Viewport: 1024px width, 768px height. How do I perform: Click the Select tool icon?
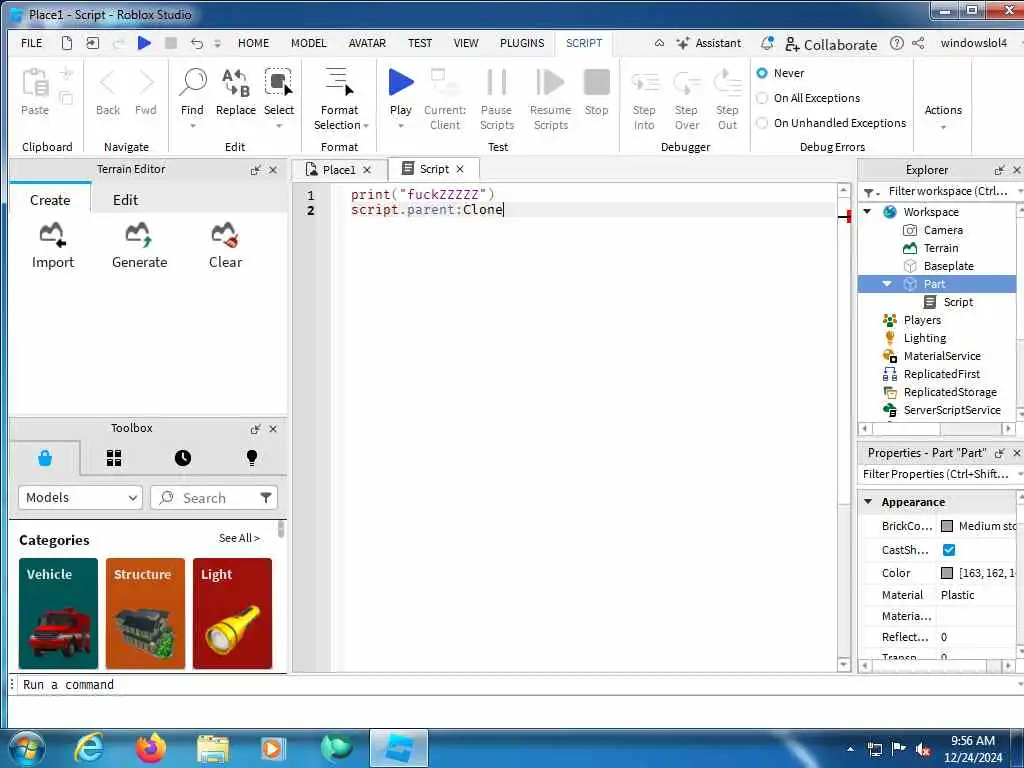point(279,84)
